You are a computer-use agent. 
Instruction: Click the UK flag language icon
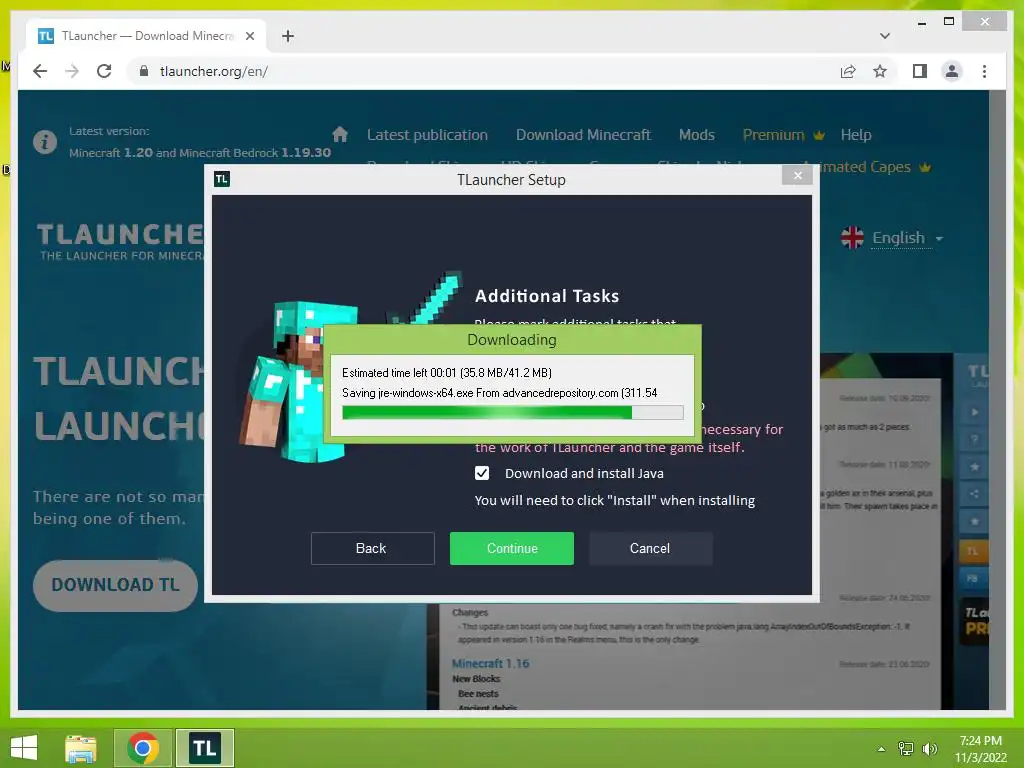click(x=852, y=238)
